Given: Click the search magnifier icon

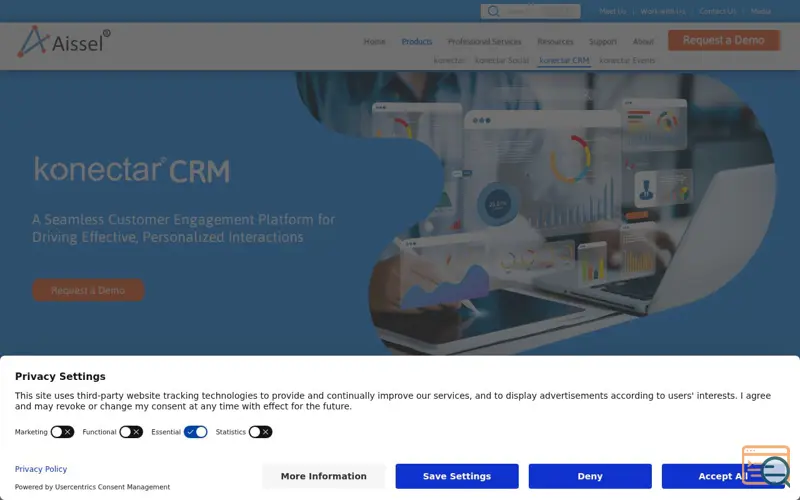Looking at the screenshot, I should pyautogui.click(x=493, y=11).
